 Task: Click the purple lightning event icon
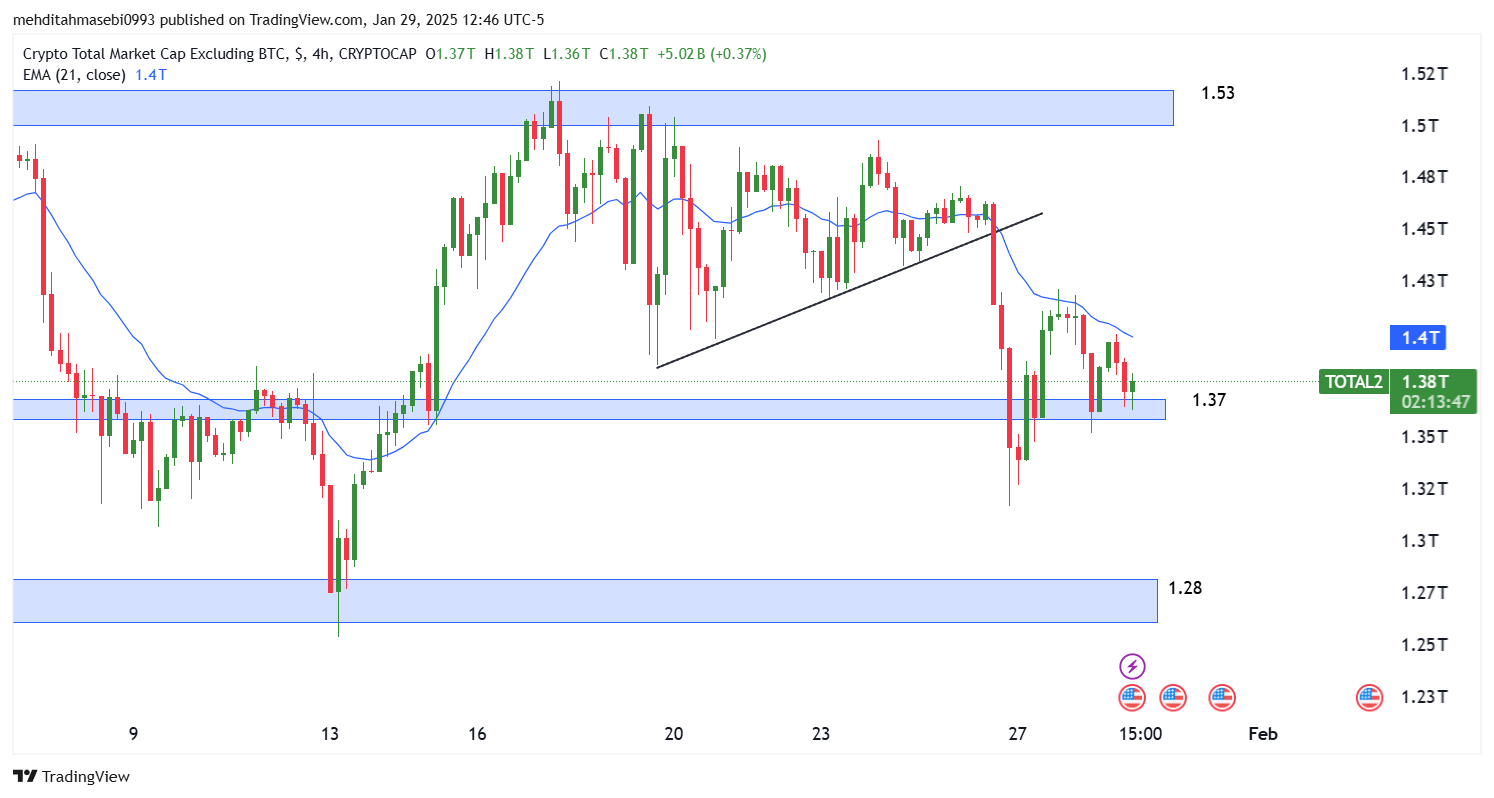click(x=1131, y=666)
